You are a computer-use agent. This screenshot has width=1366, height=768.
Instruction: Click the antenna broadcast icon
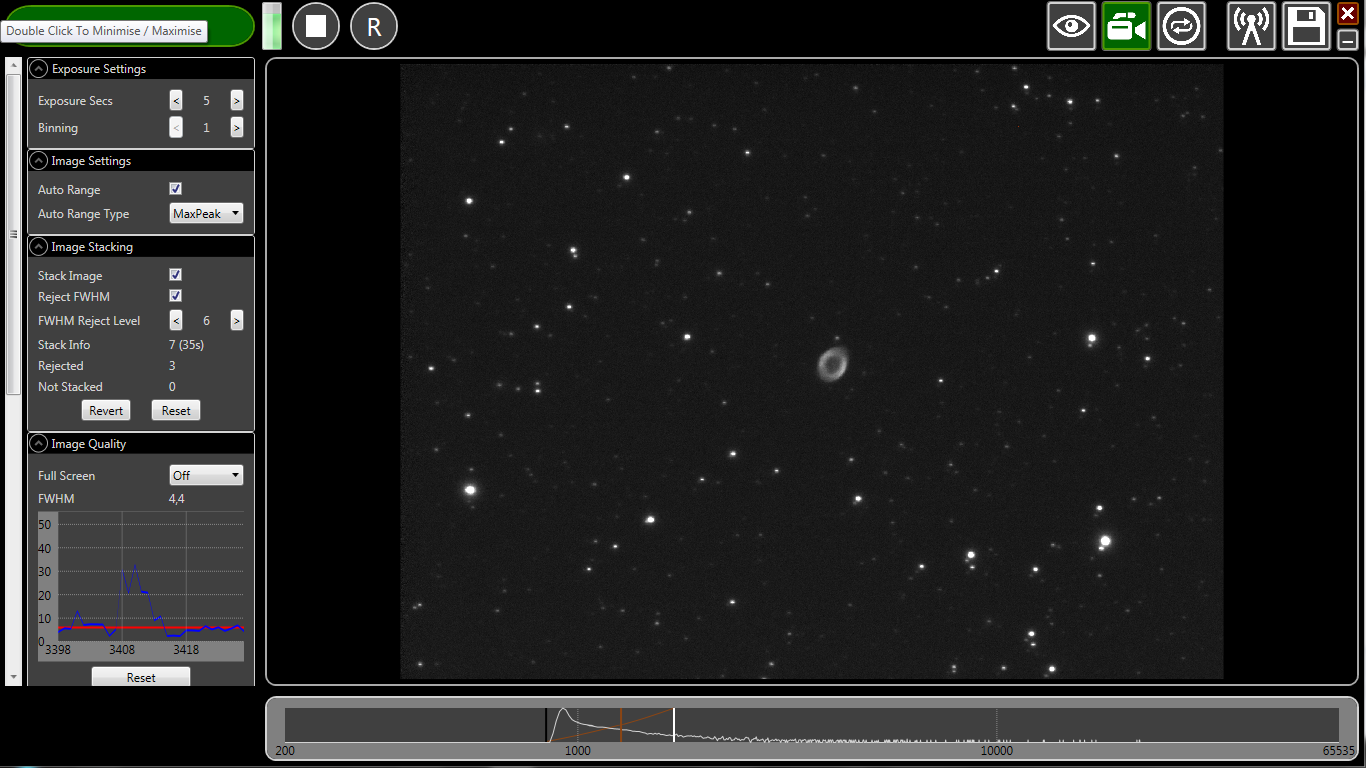coord(1252,26)
